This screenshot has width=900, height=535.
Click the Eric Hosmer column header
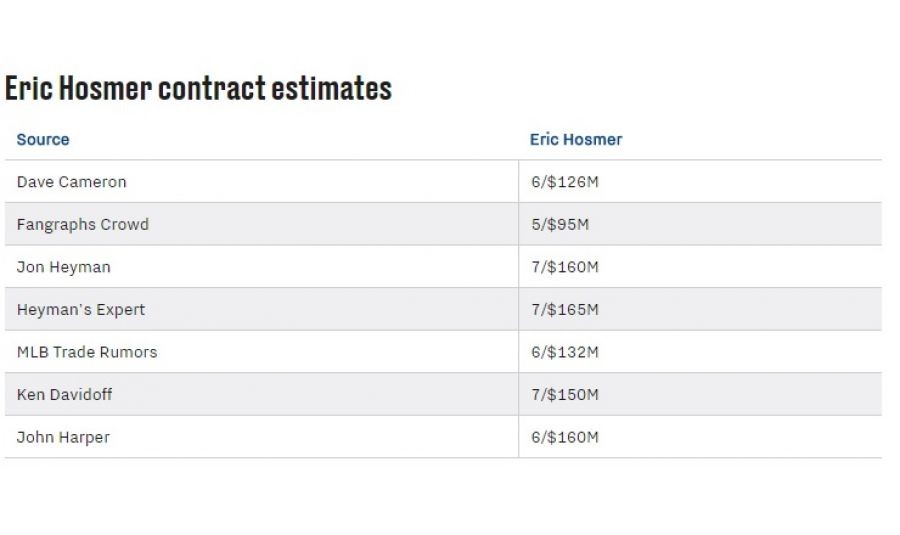(x=575, y=140)
